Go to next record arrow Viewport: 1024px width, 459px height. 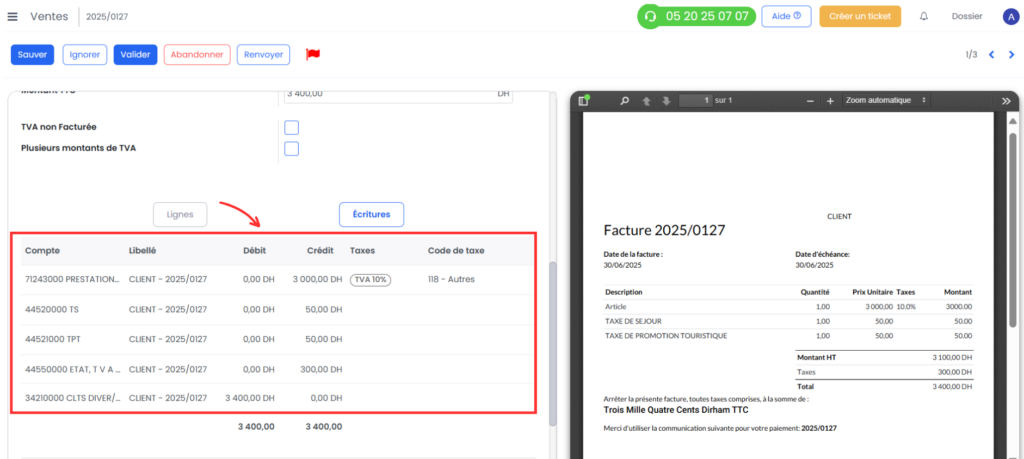(1011, 55)
